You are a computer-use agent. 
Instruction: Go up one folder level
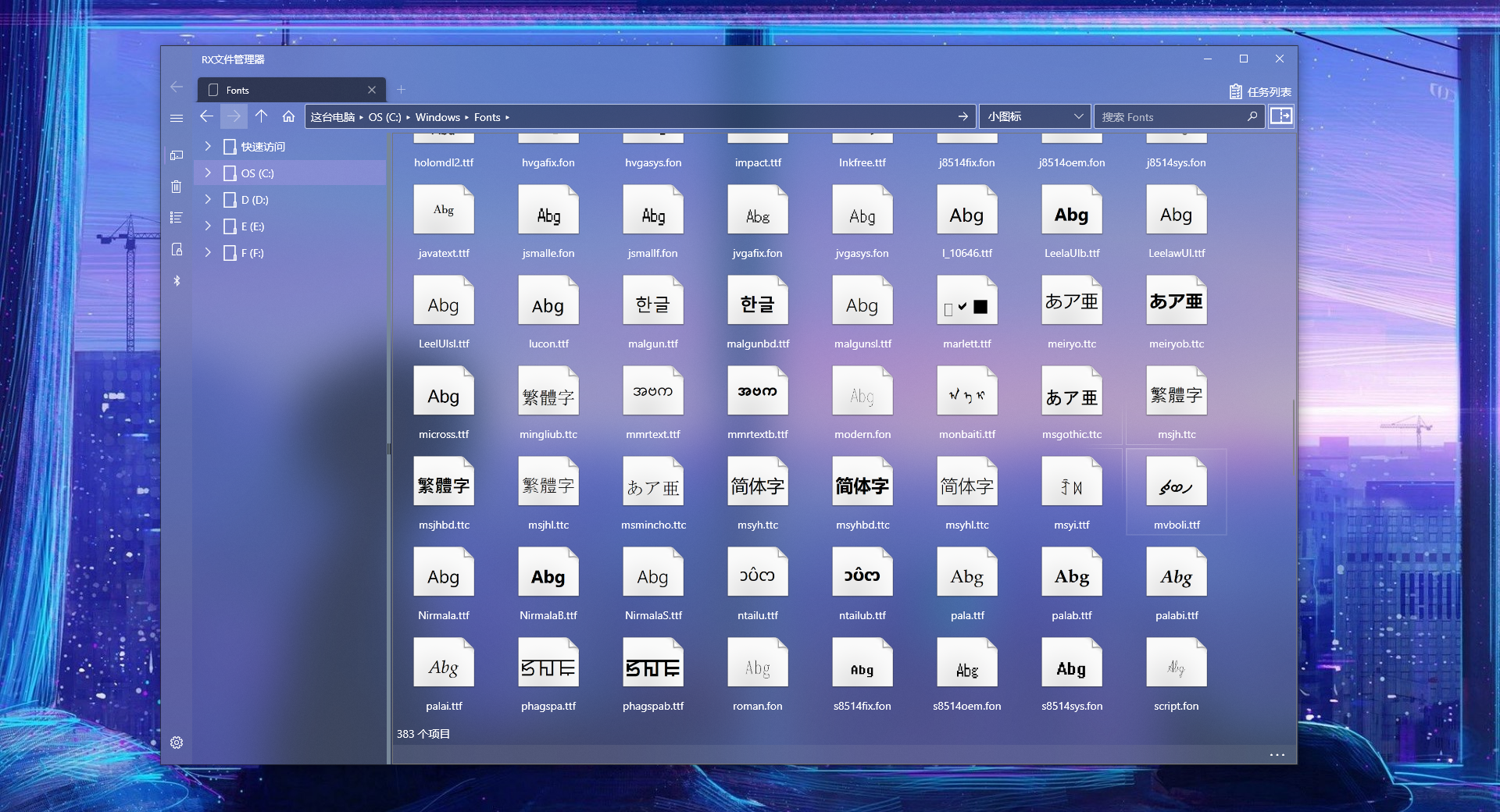tap(261, 116)
